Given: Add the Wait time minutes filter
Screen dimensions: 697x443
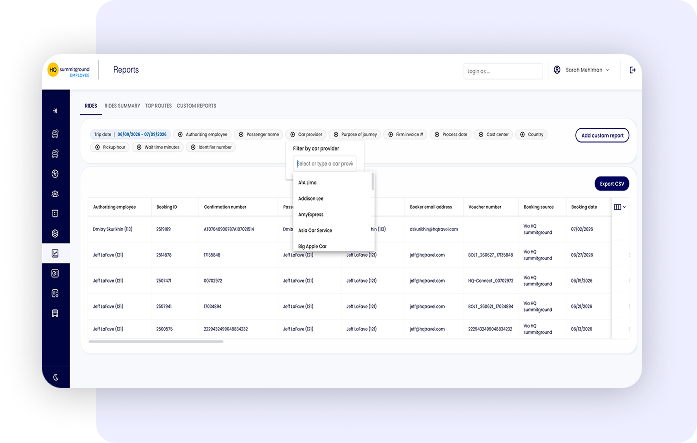Looking at the screenshot, I should tap(158, 147).
